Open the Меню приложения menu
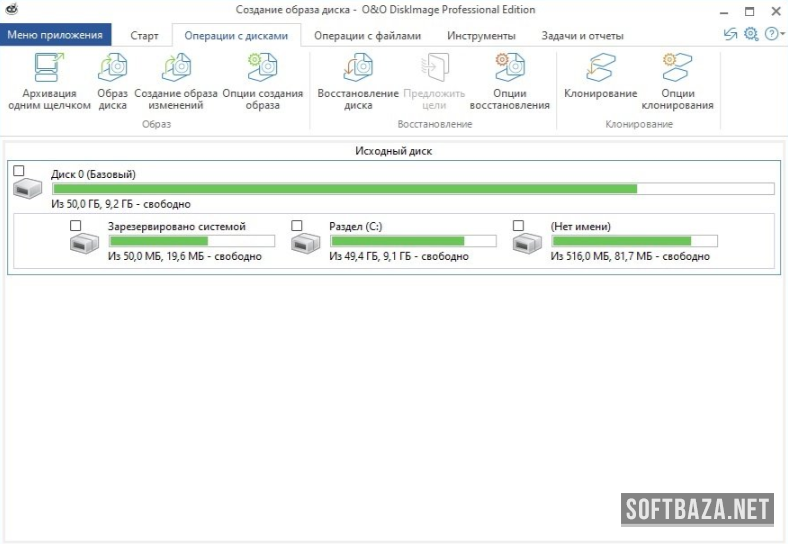788x544 pixels. (54, 35)
